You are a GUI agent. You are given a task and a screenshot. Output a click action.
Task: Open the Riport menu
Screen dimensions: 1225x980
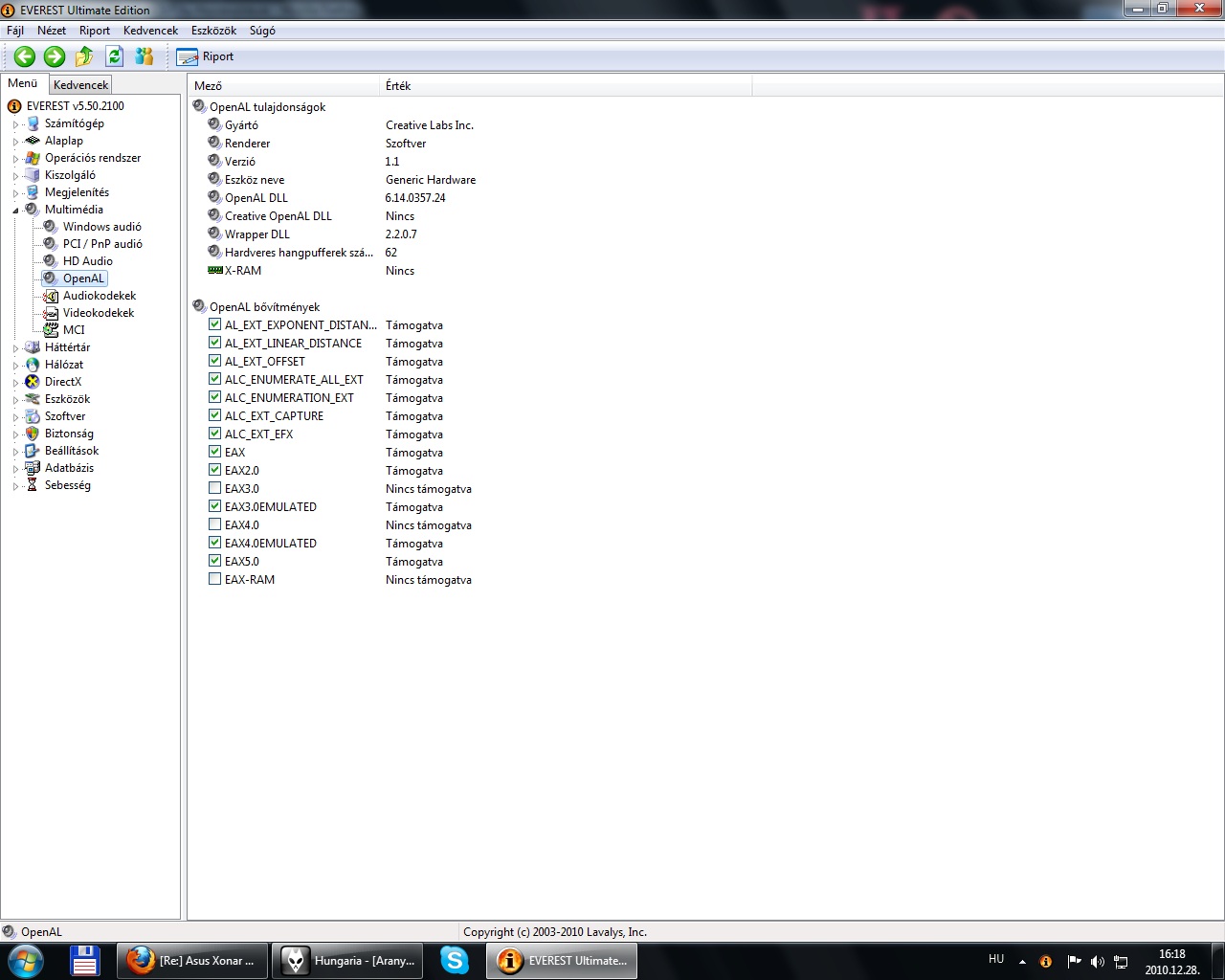95,31
